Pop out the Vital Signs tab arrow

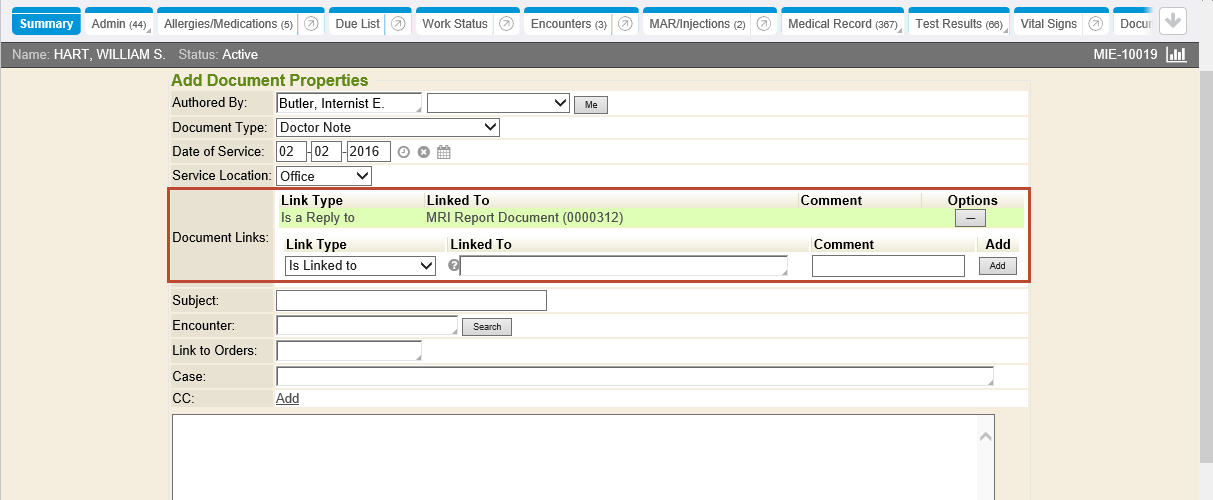point(1096,24)
